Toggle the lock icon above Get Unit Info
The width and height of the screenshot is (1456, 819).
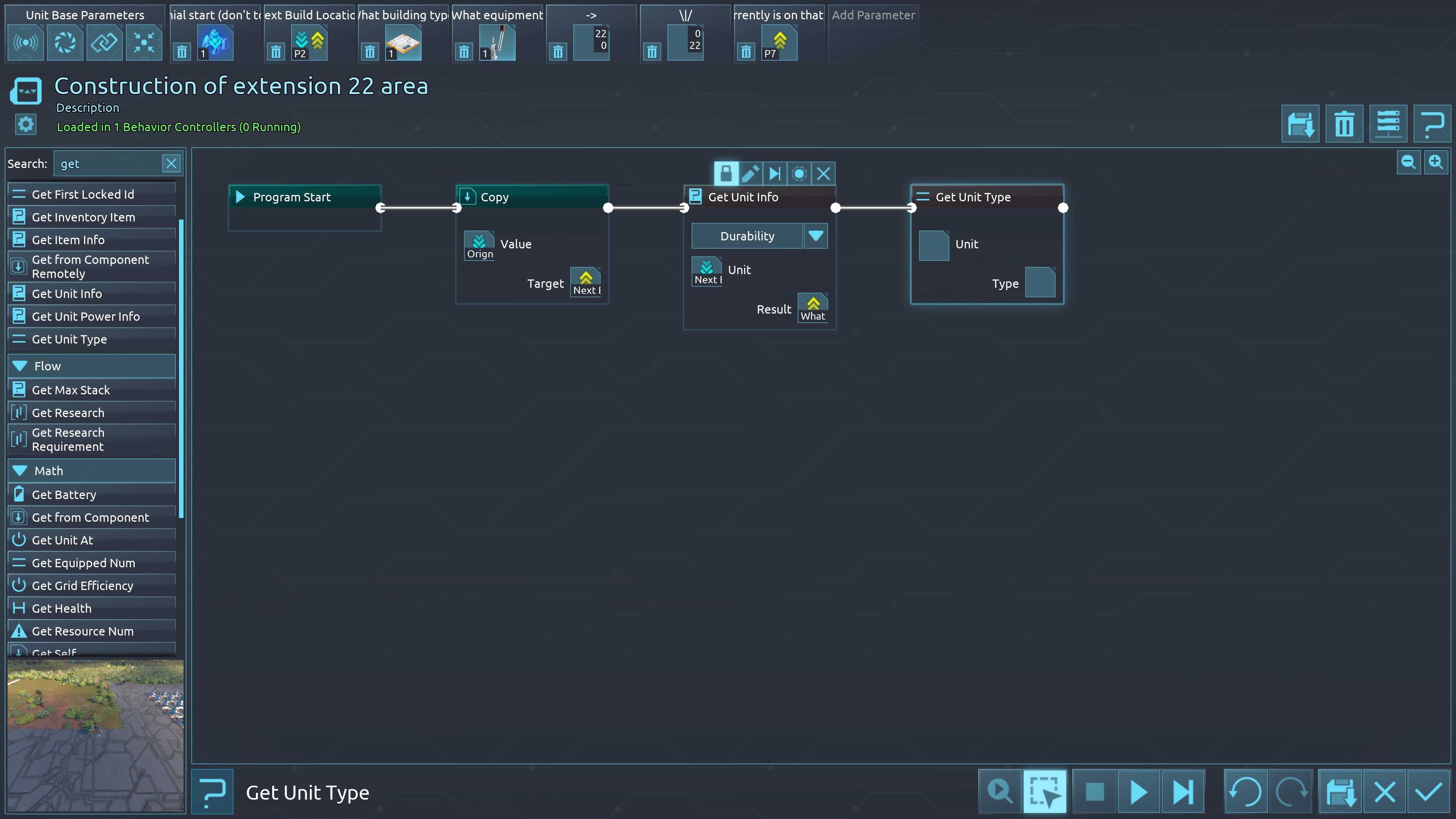click(726, 174)
